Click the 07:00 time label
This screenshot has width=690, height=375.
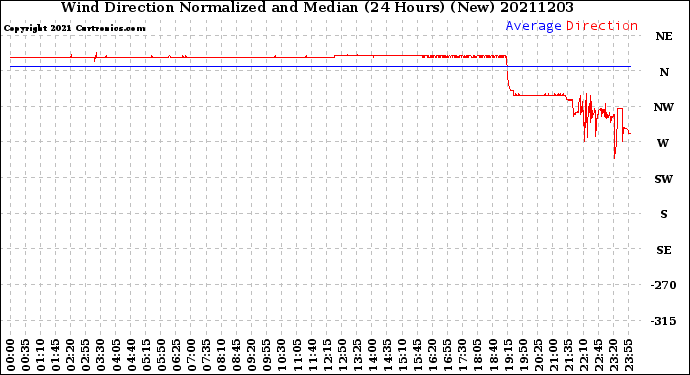point(191,355)
